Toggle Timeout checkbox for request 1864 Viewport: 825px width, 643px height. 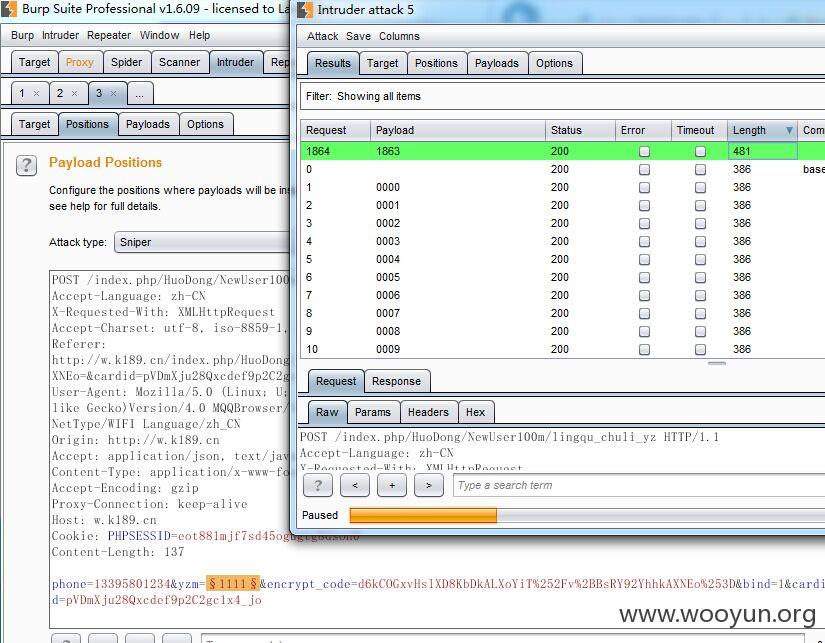[700, 152]
